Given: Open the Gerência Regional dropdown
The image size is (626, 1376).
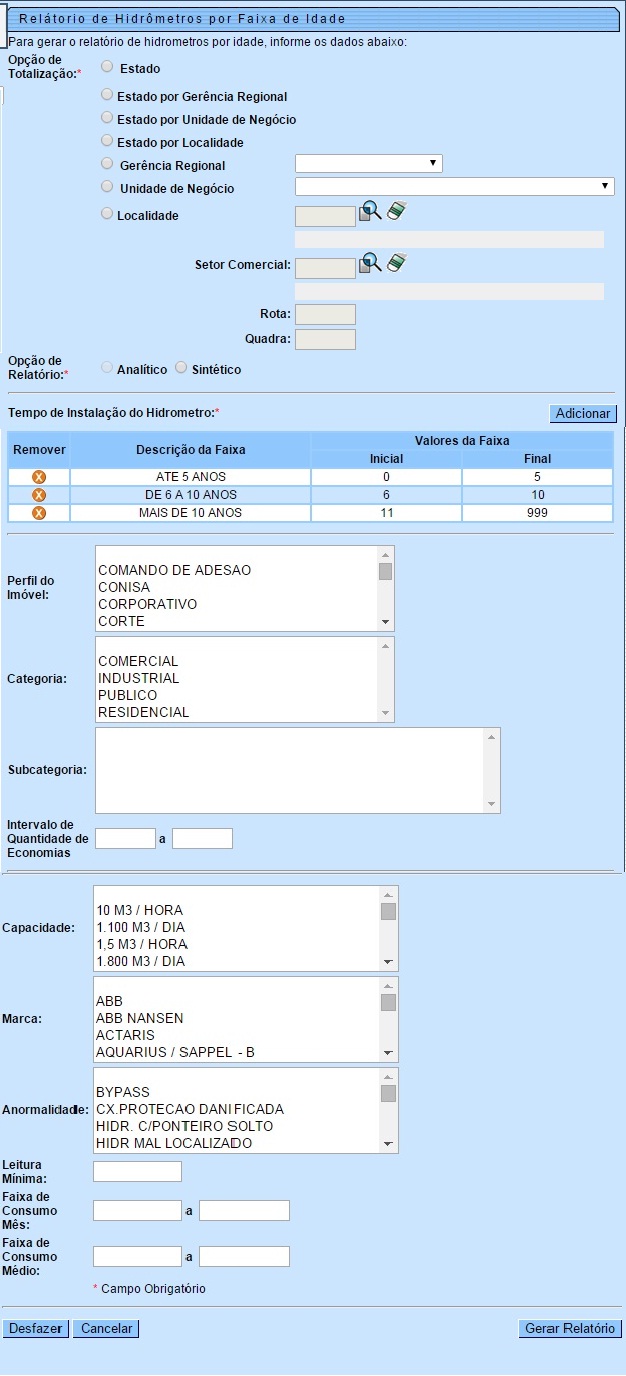Looking at the screenshot, I should 368,164.
